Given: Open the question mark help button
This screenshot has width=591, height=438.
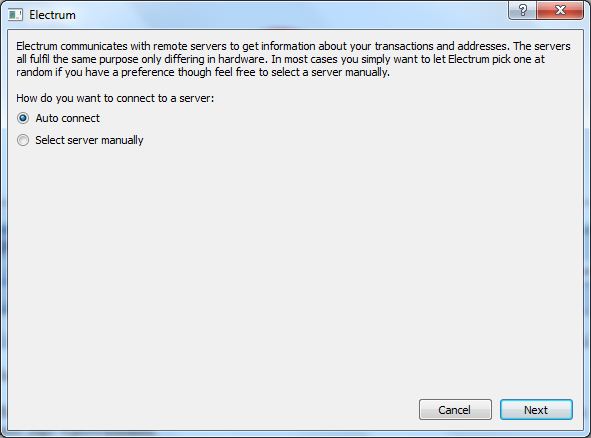Looking at the screenshot, I should click(x=522, y=10).
